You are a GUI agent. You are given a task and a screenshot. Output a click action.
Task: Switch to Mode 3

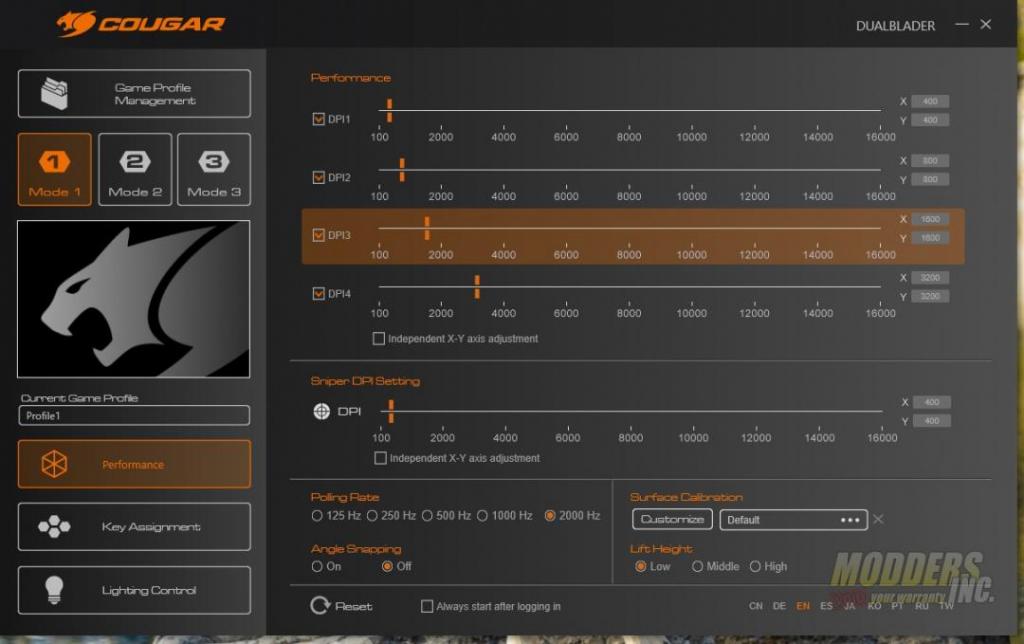[214, 169]
